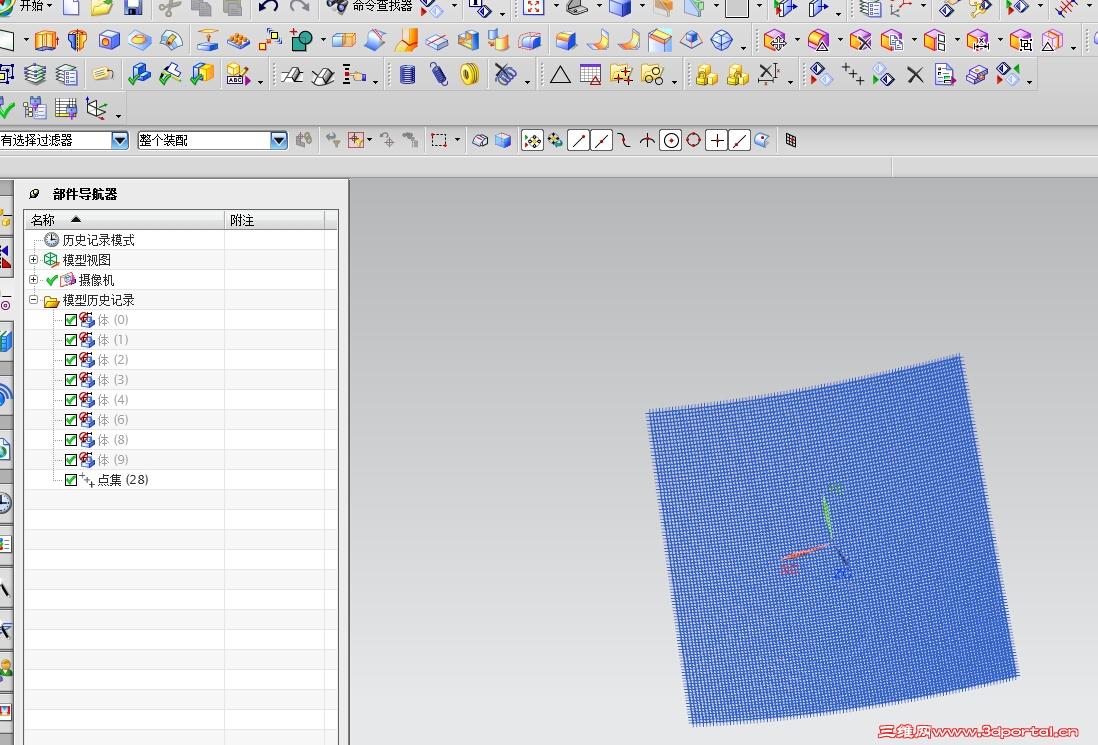The width and height of the screenshot is (1098, 745).
Task: Click the Save floppy disk icon
Action: (x=132, y=8)
